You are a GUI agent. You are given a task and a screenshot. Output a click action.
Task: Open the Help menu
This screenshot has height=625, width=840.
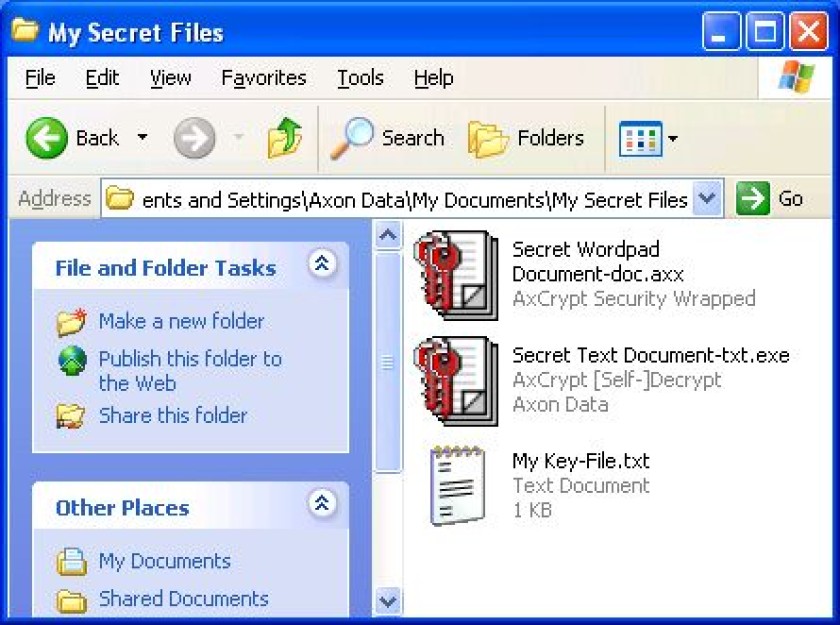(x=433, y=78)
